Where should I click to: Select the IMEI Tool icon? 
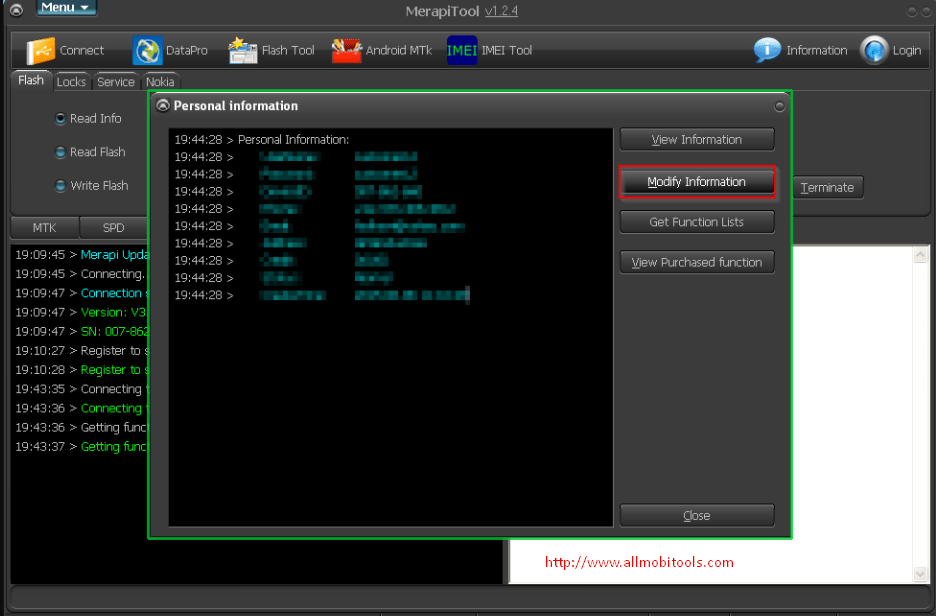[x=462, y=51]
